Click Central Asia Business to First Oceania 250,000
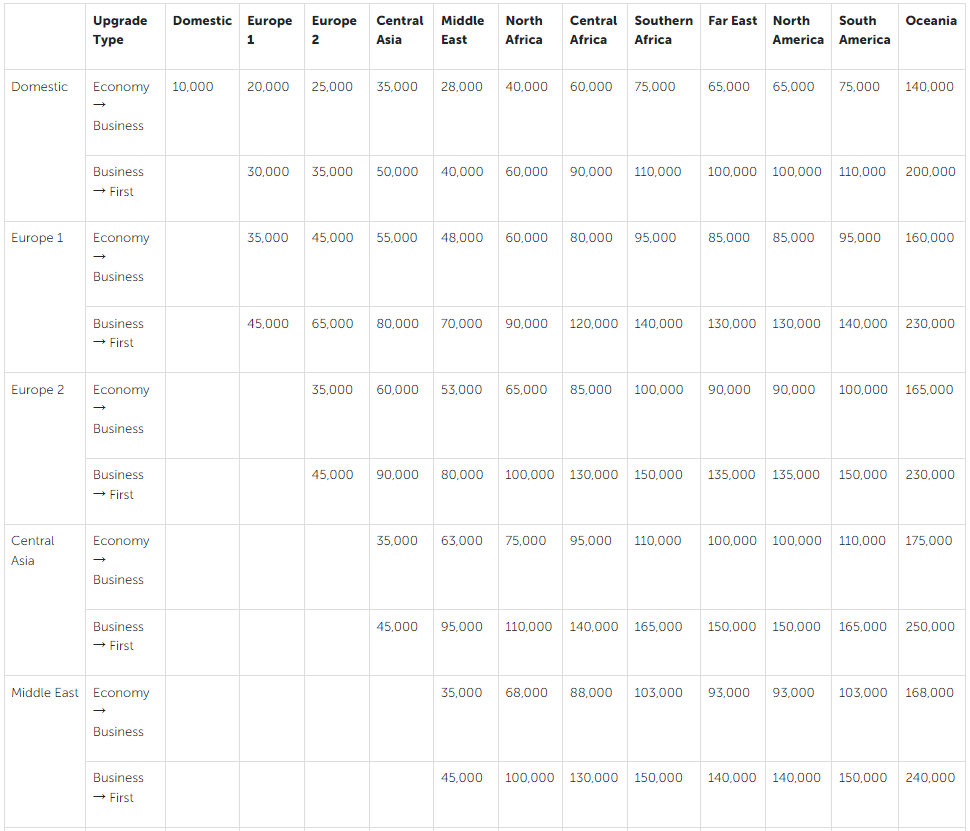 point(929,627)
